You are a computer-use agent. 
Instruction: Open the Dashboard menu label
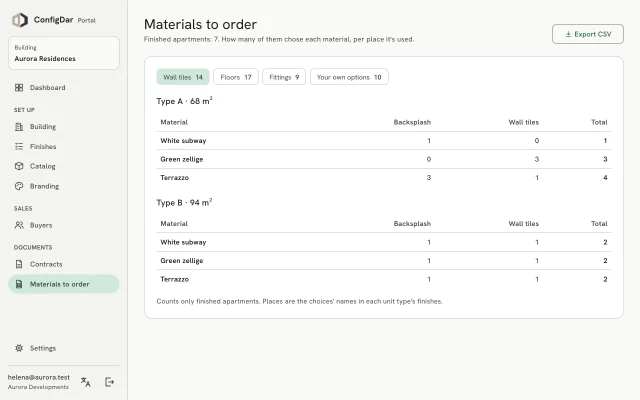(47, 87)
